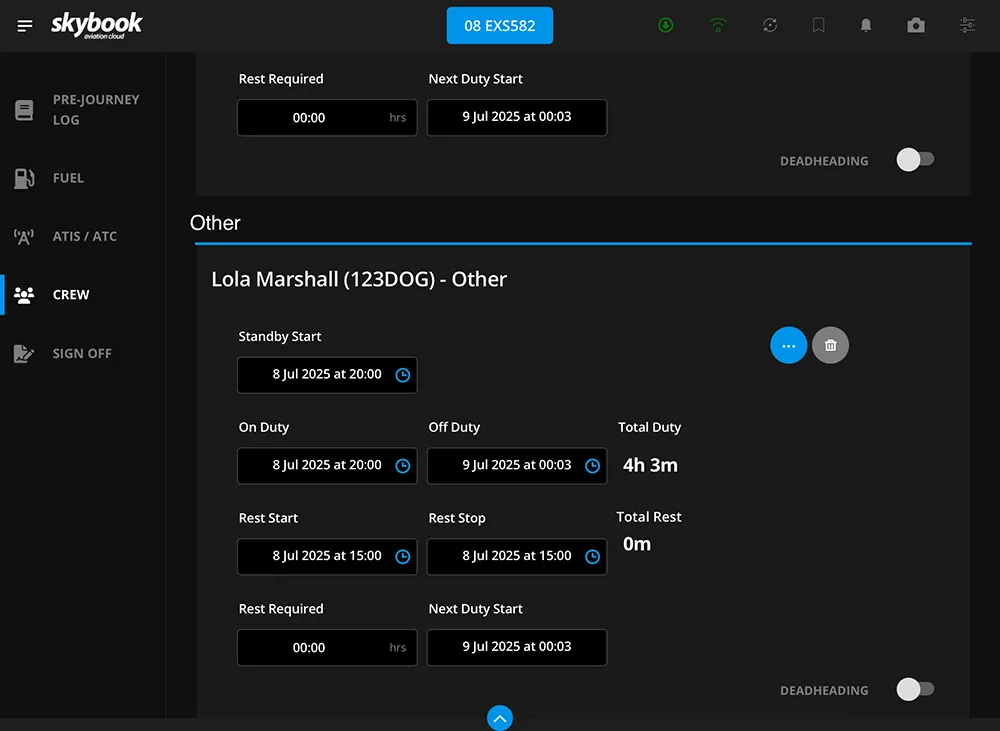
Task: Edit the Rest Start date field
Action: tap(327, 556)
